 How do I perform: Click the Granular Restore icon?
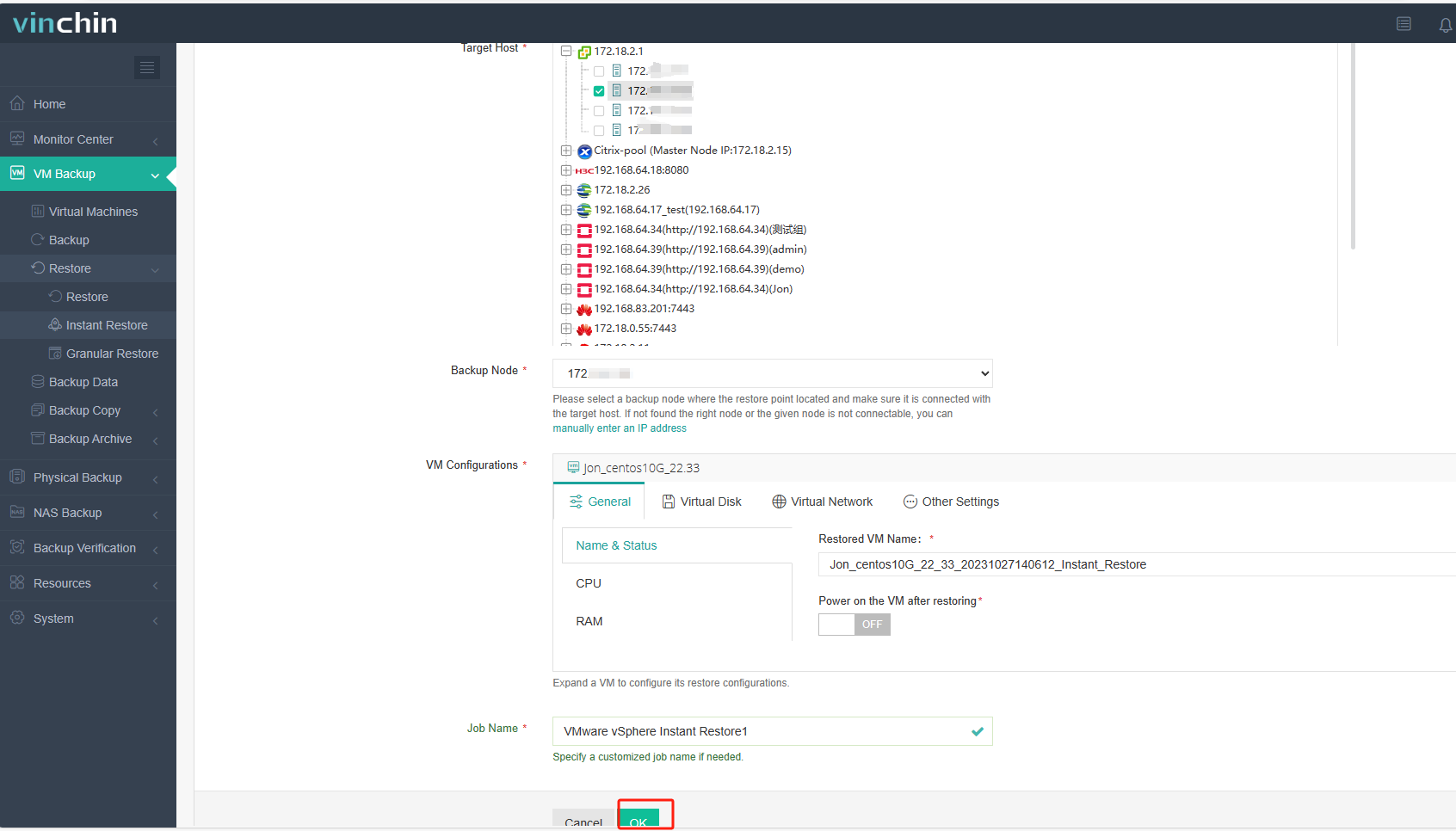(55, 353)
